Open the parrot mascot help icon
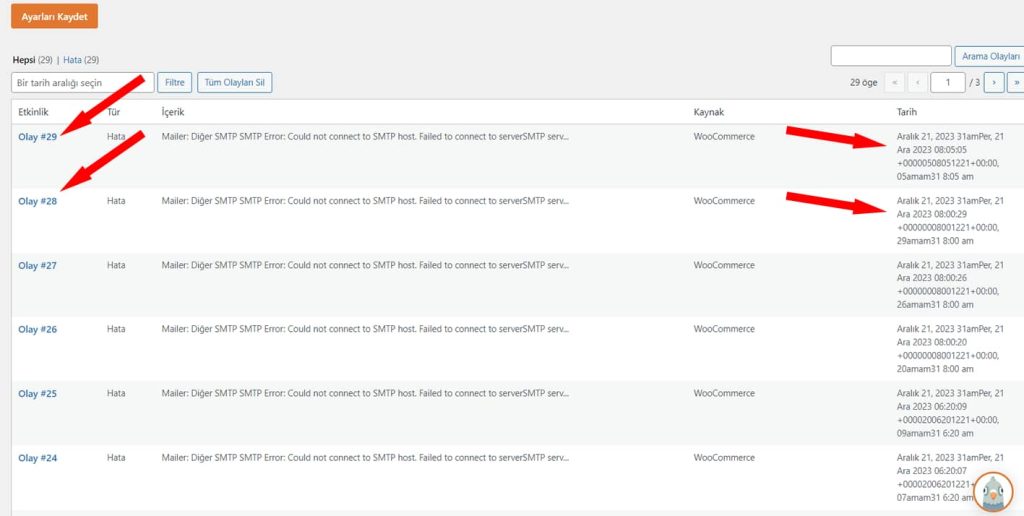Screen dimensions: 1024x516 993,491
